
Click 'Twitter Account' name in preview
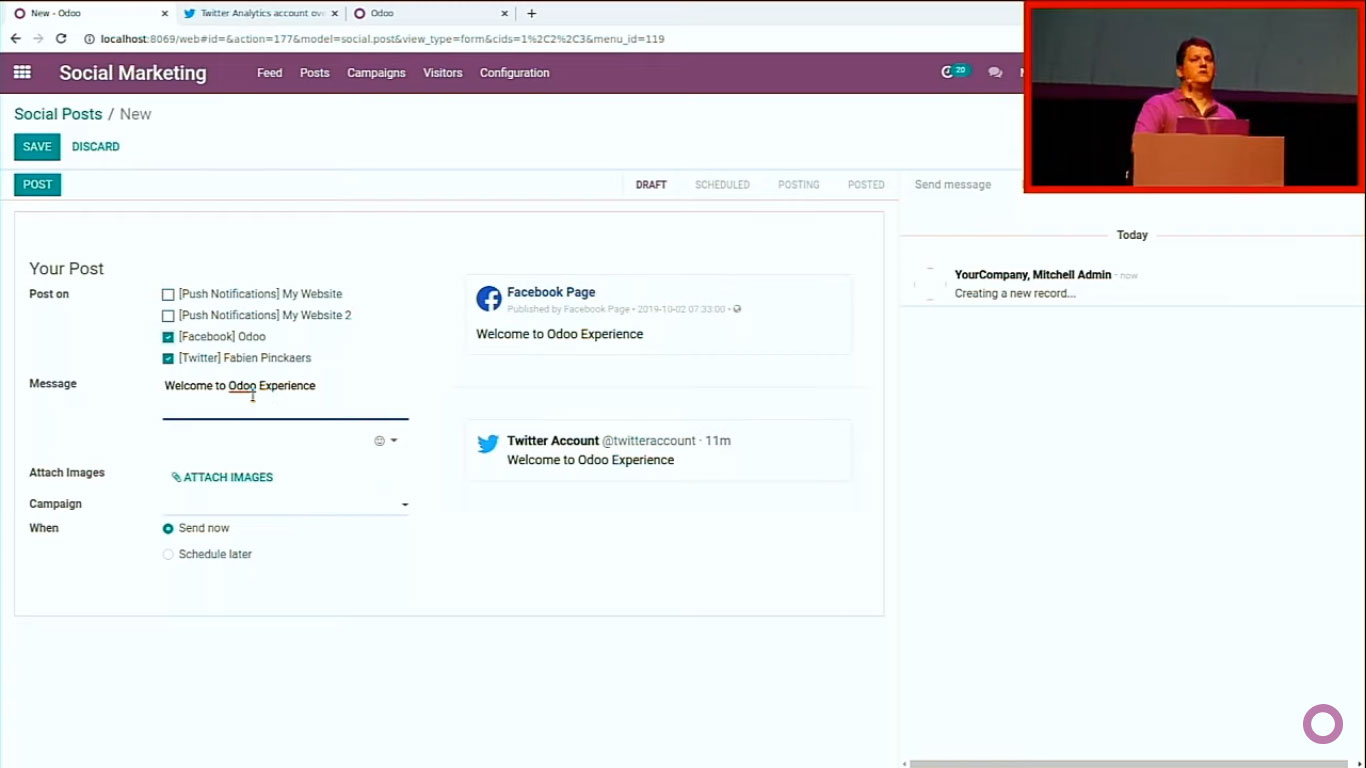552,441
